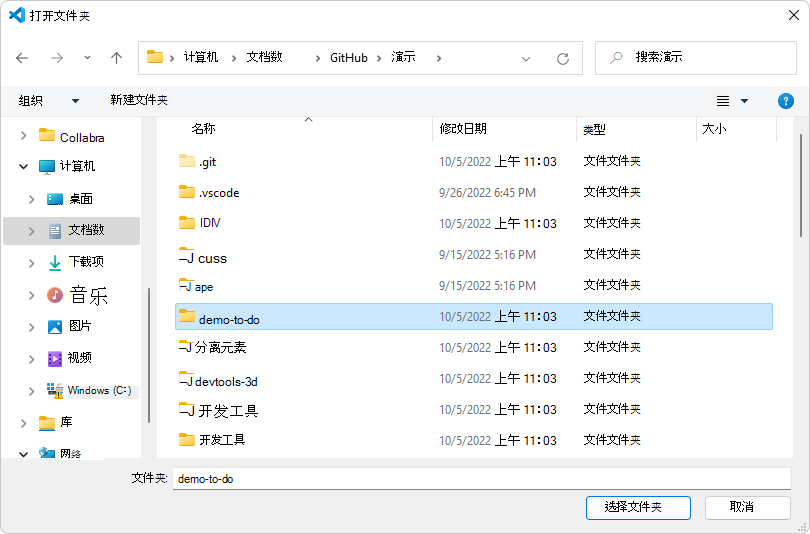Open the view options dropdown arrow
Image resolution: width=810 pixels, height=534 pixels.
pyautogui.click(x=744, y=101)
